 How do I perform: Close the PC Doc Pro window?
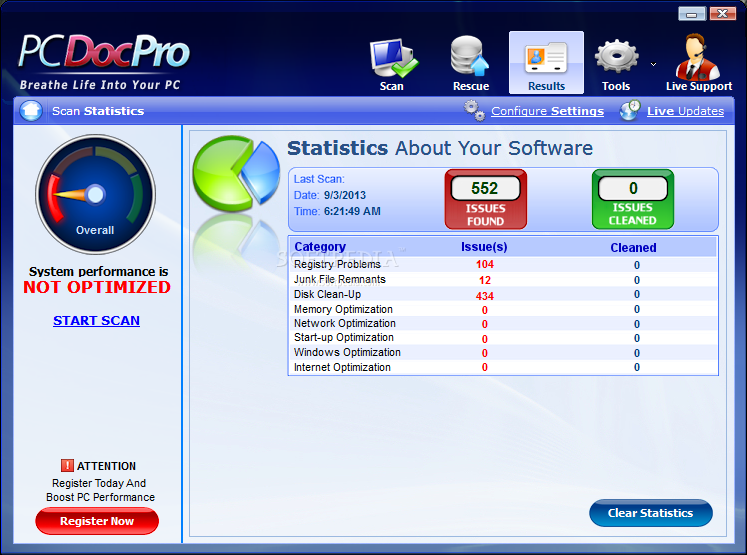point(723,14)
